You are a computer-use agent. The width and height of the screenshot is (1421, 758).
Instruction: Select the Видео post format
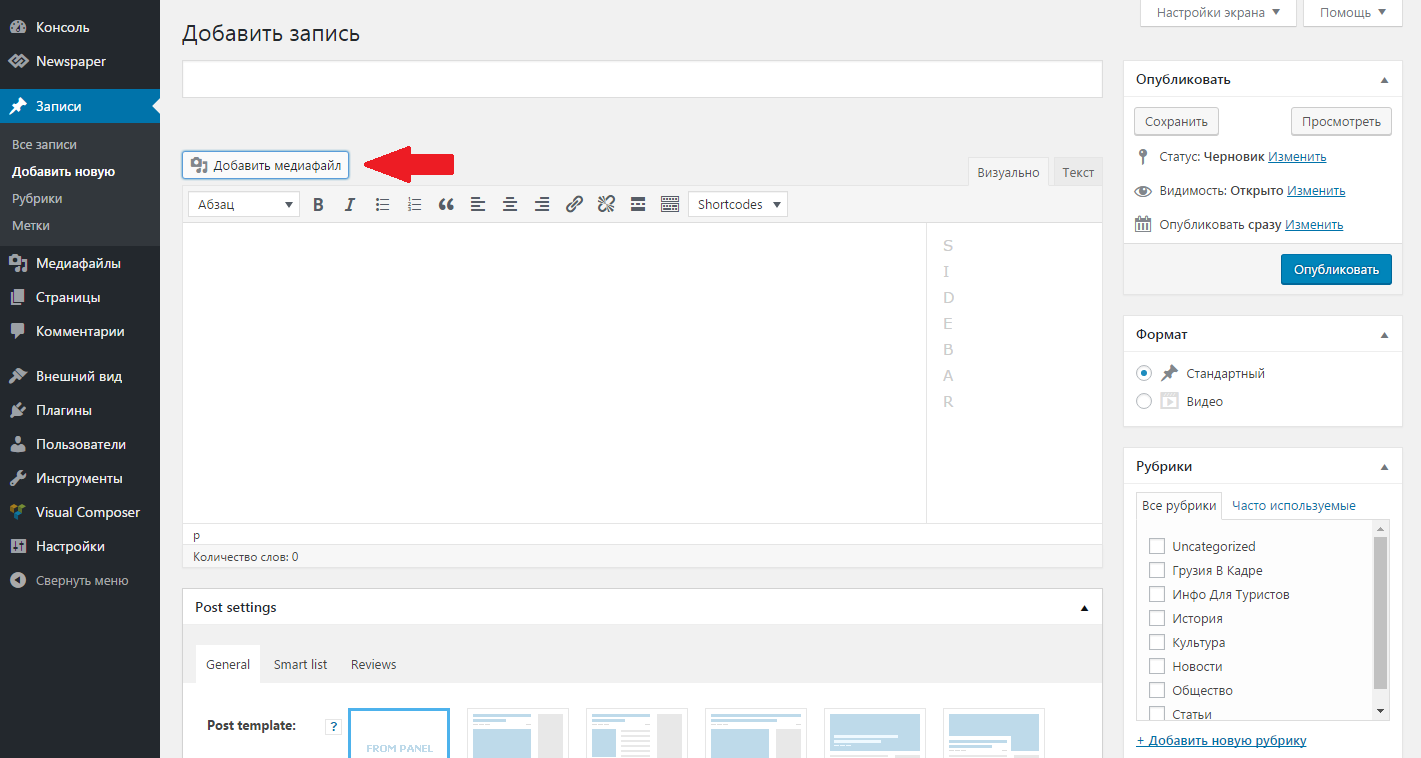1144,401
